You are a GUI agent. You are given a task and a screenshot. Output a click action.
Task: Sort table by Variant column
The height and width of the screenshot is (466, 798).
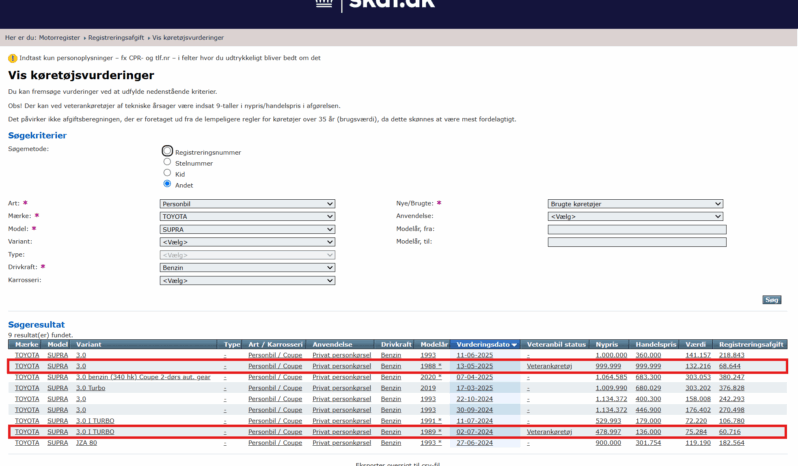click(89, 344)
